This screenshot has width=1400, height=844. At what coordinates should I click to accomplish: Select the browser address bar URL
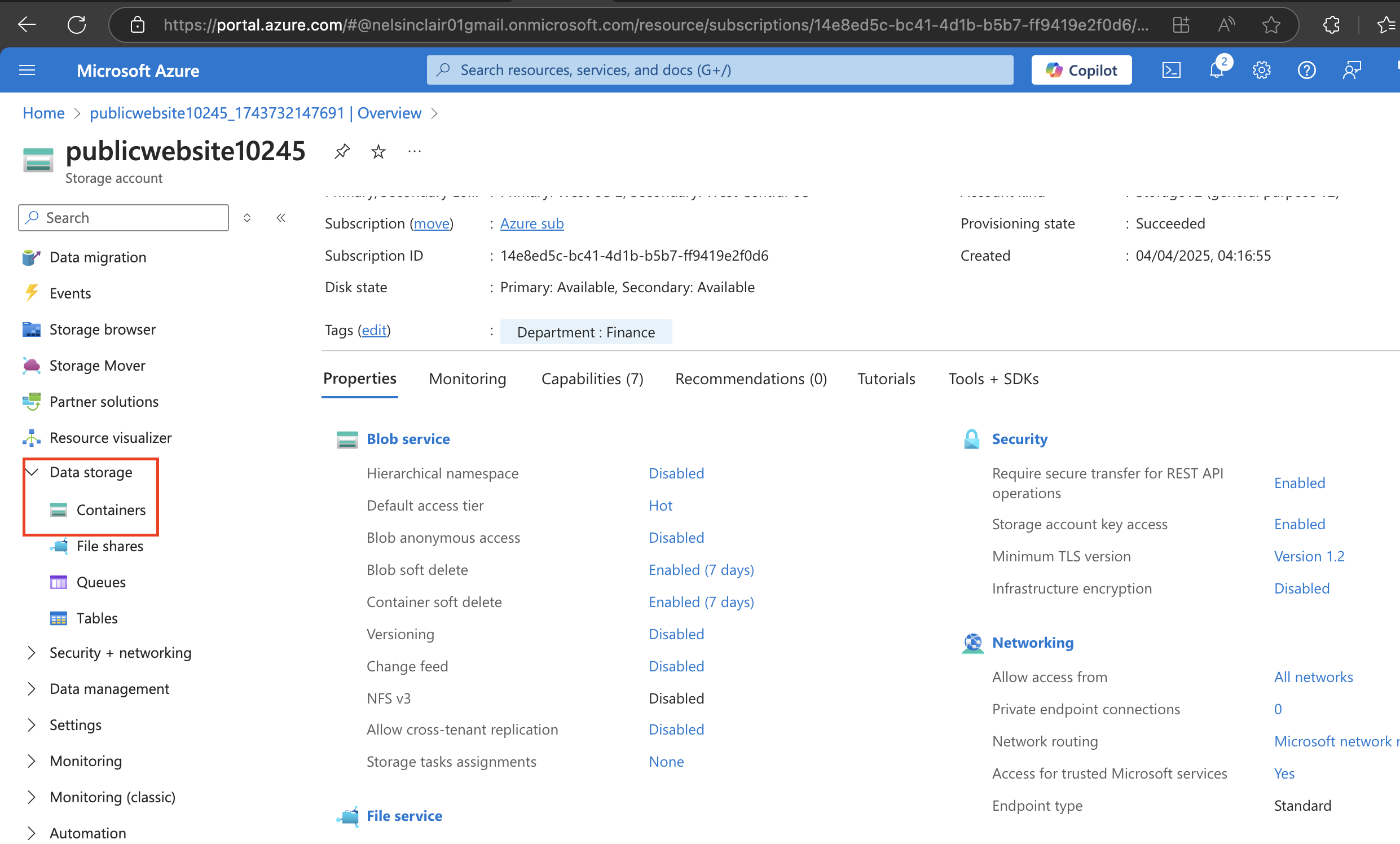(655, 24)
